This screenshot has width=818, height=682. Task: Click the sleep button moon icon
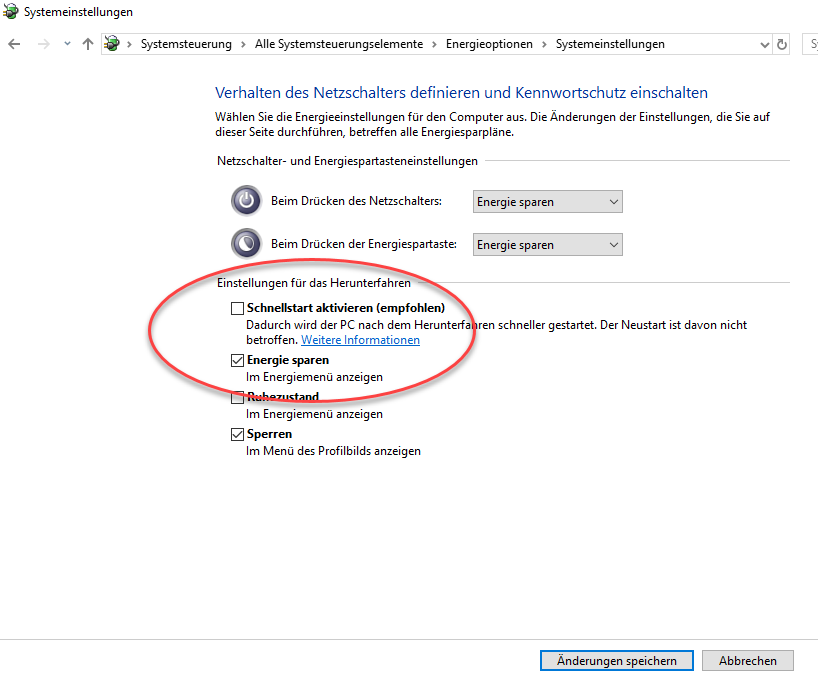click(x=245, y=244)
